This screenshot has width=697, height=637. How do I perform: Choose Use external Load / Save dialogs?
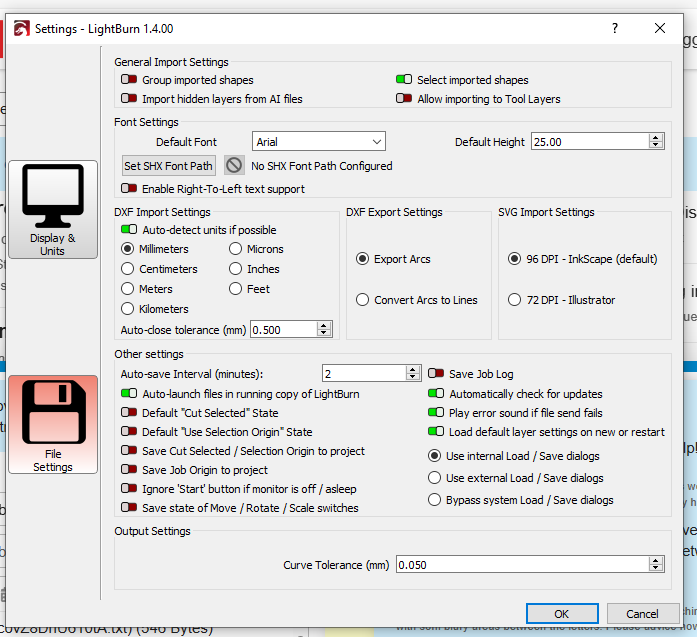435,478
